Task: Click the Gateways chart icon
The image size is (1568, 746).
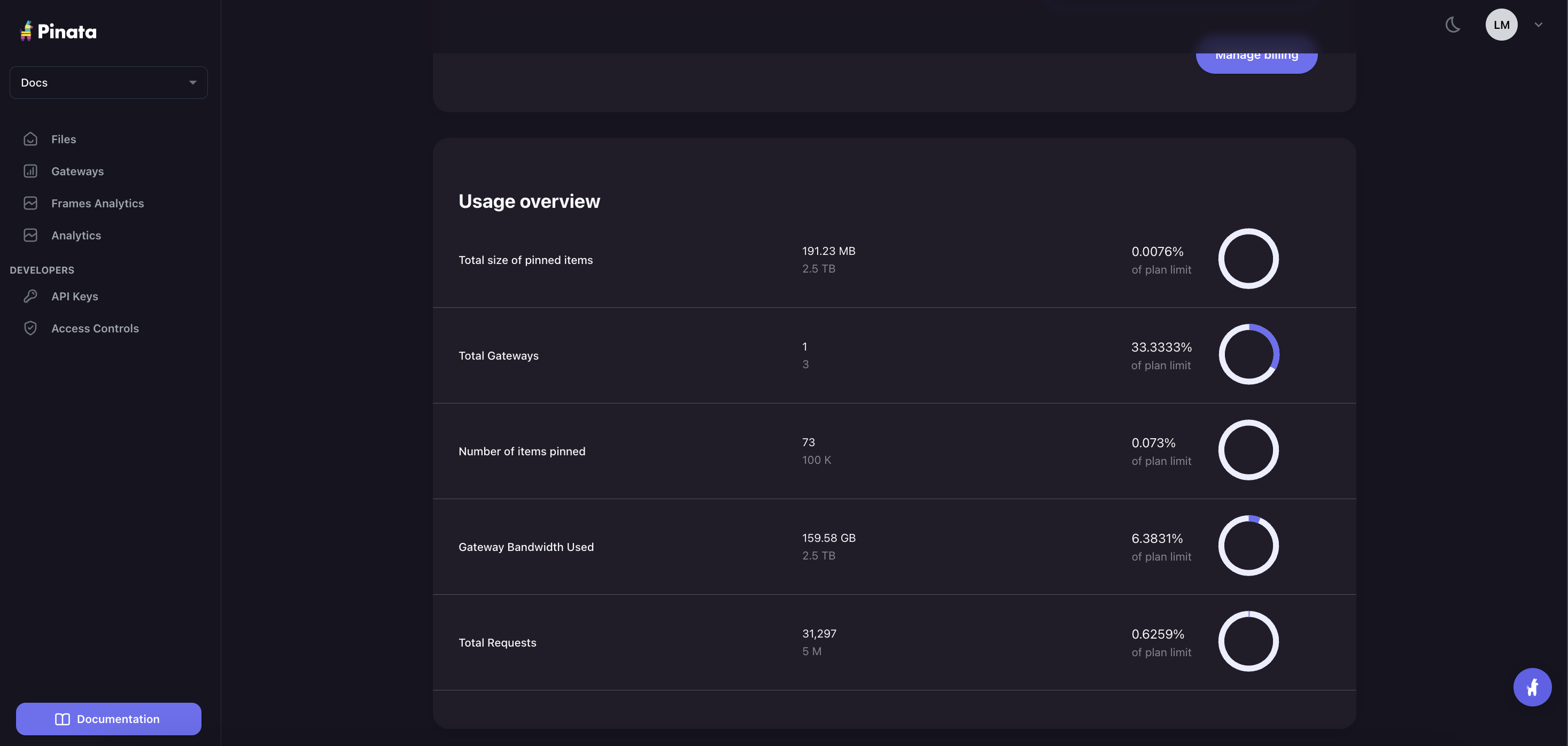Action: click(x=30, y=171)
